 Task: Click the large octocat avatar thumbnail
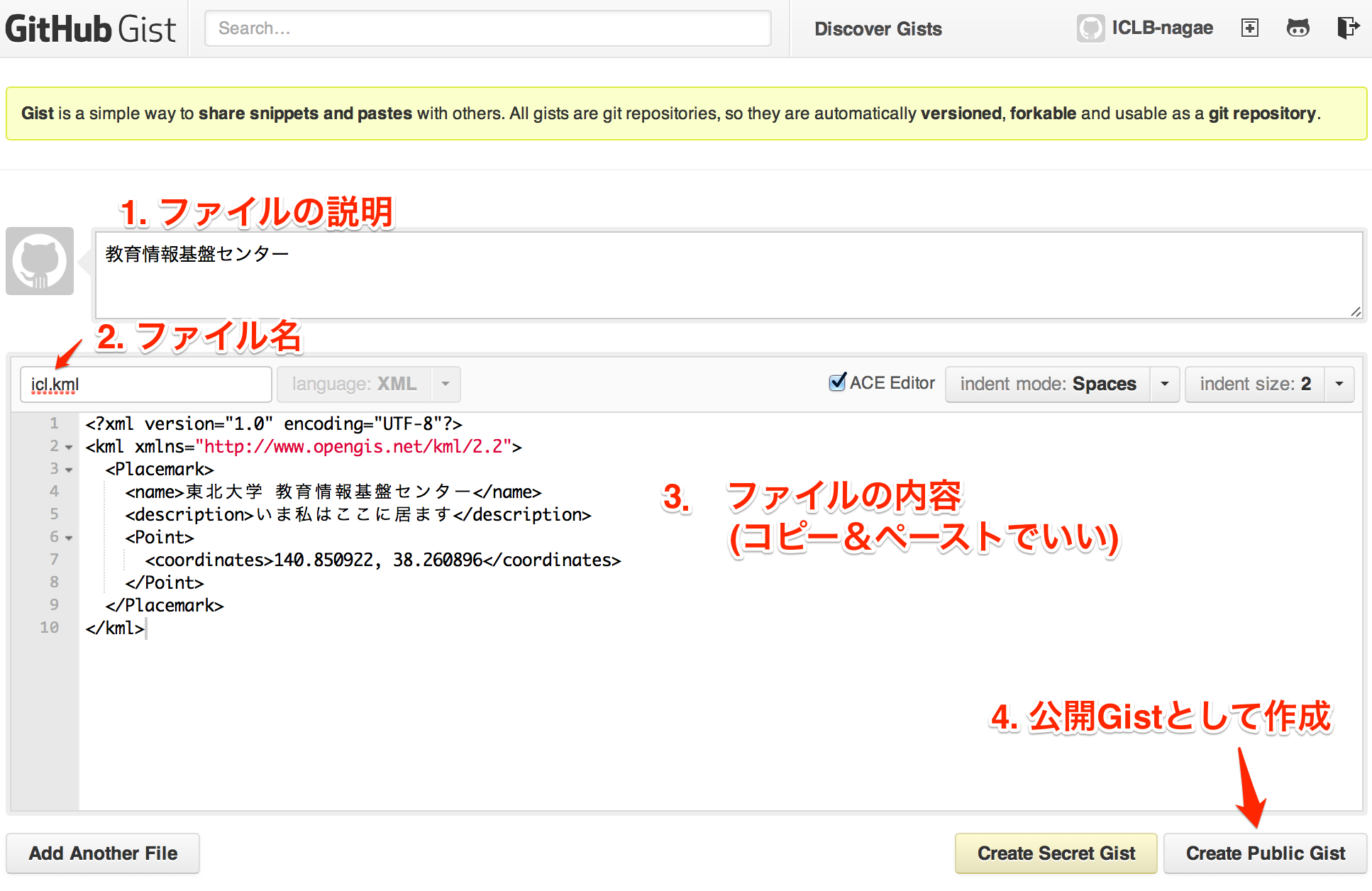(x=40, y=261)
